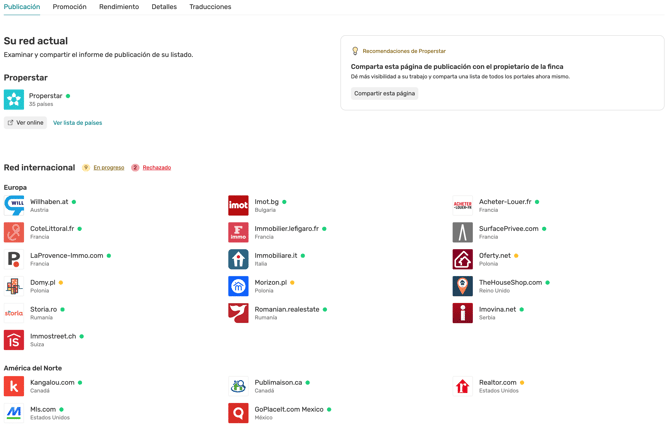Click the Kangalou.com portal name
Screen dimensions: 670x424
(x=52, y=383)
